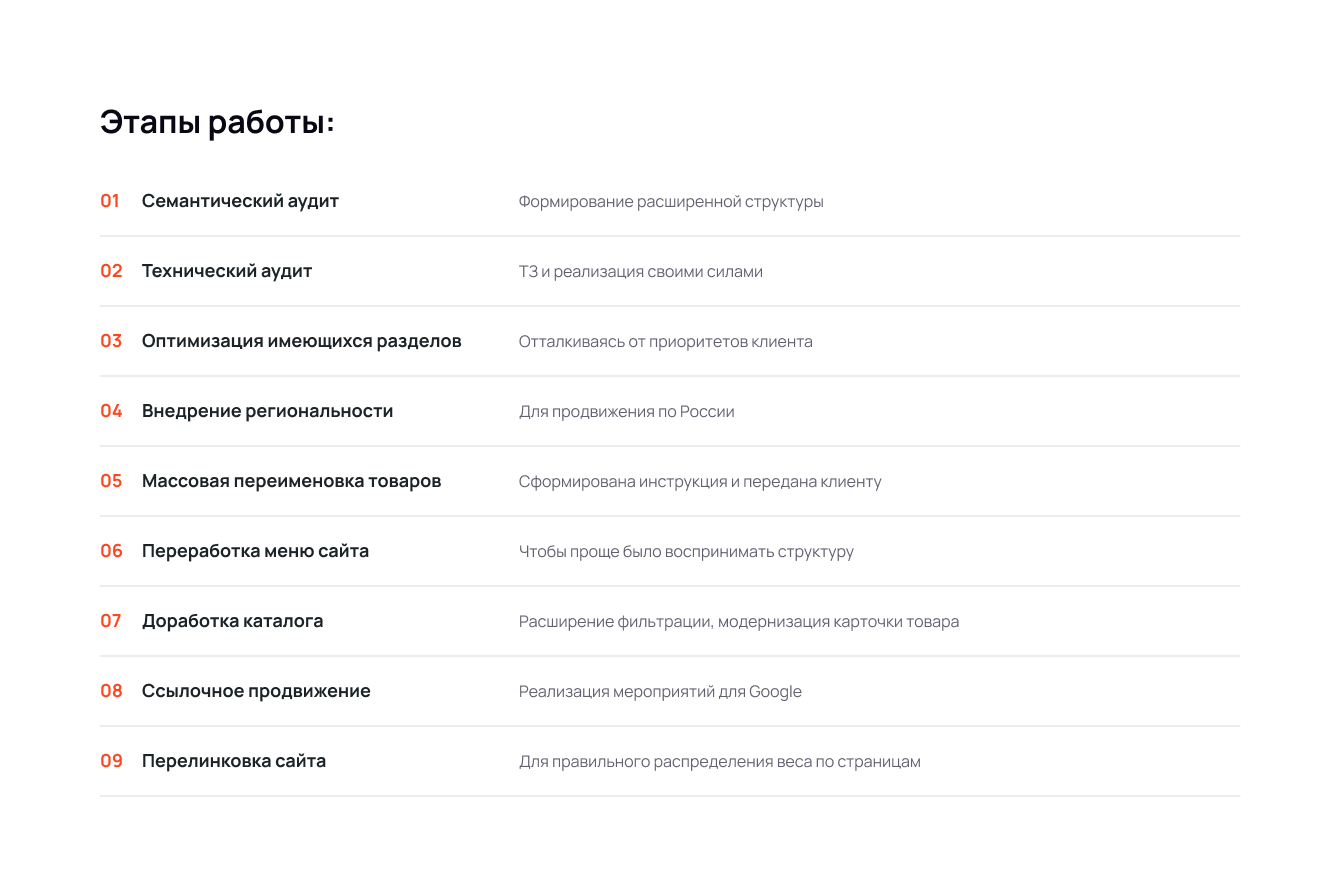Click "Чтобы проще было воспринимать структуру" description
The height and width of the screenshot is (896, 1340).
pyautogui.click(x=686, y=552)
